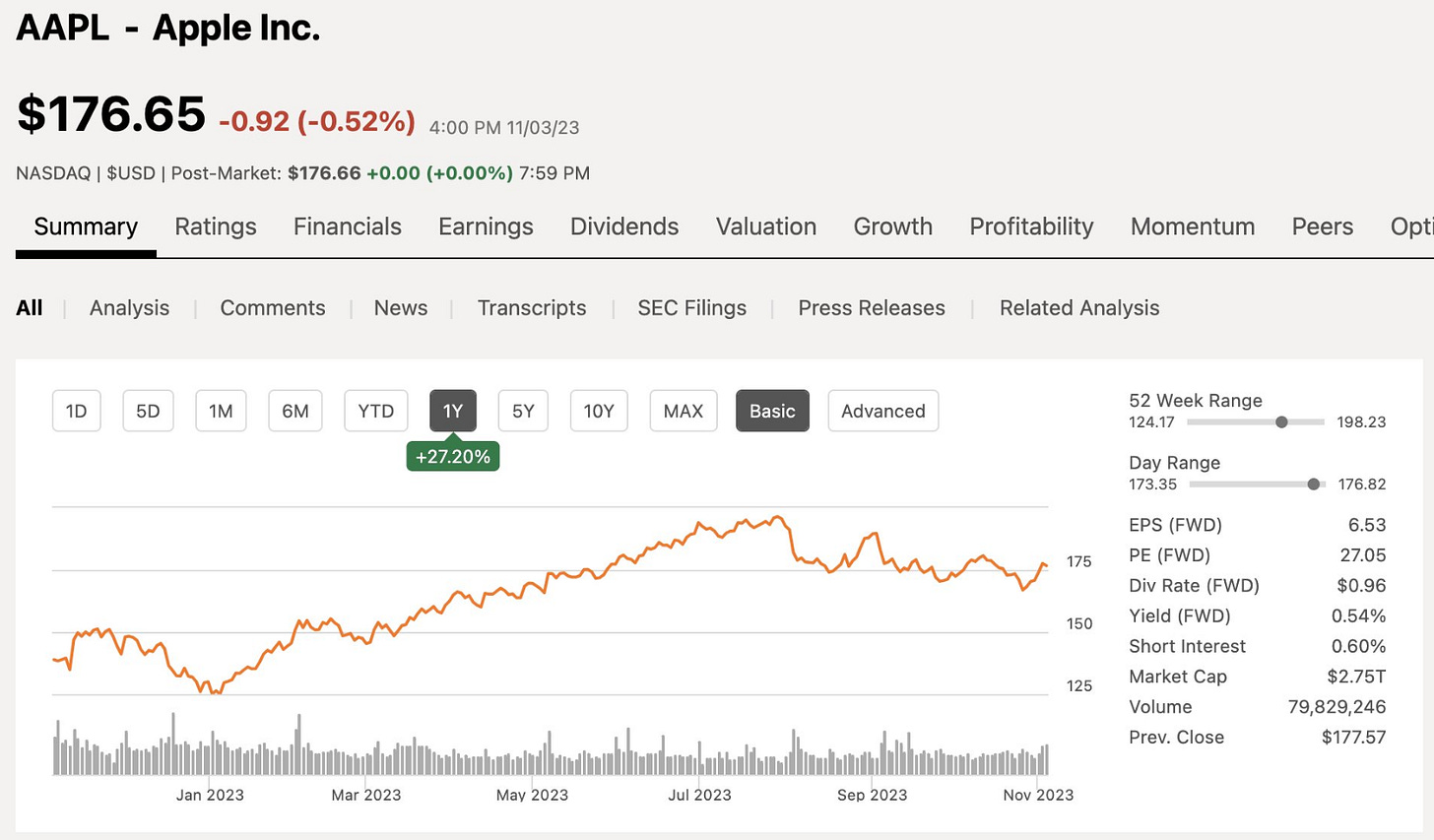Viewport: 1434px width, 840px height.
Task: Click the Div Rate (FWD) value $0.96
Action: [x=1361, y=586]
